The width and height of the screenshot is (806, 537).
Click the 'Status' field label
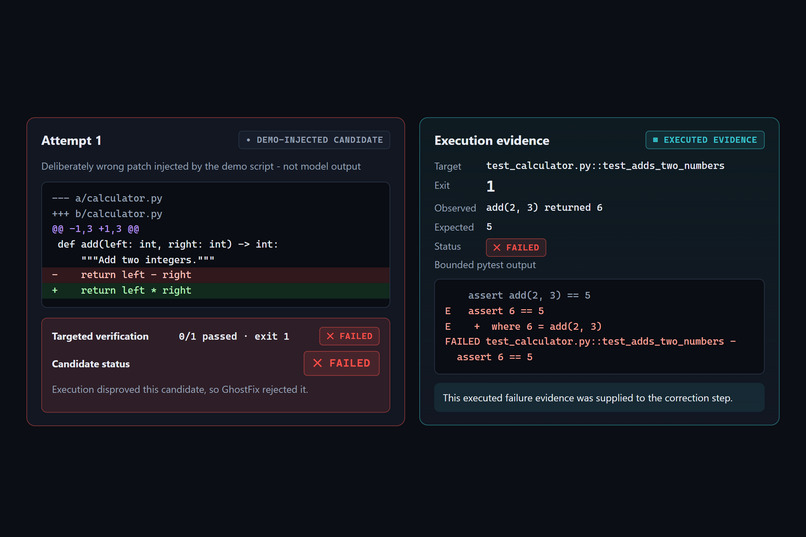tap(448, 247)
